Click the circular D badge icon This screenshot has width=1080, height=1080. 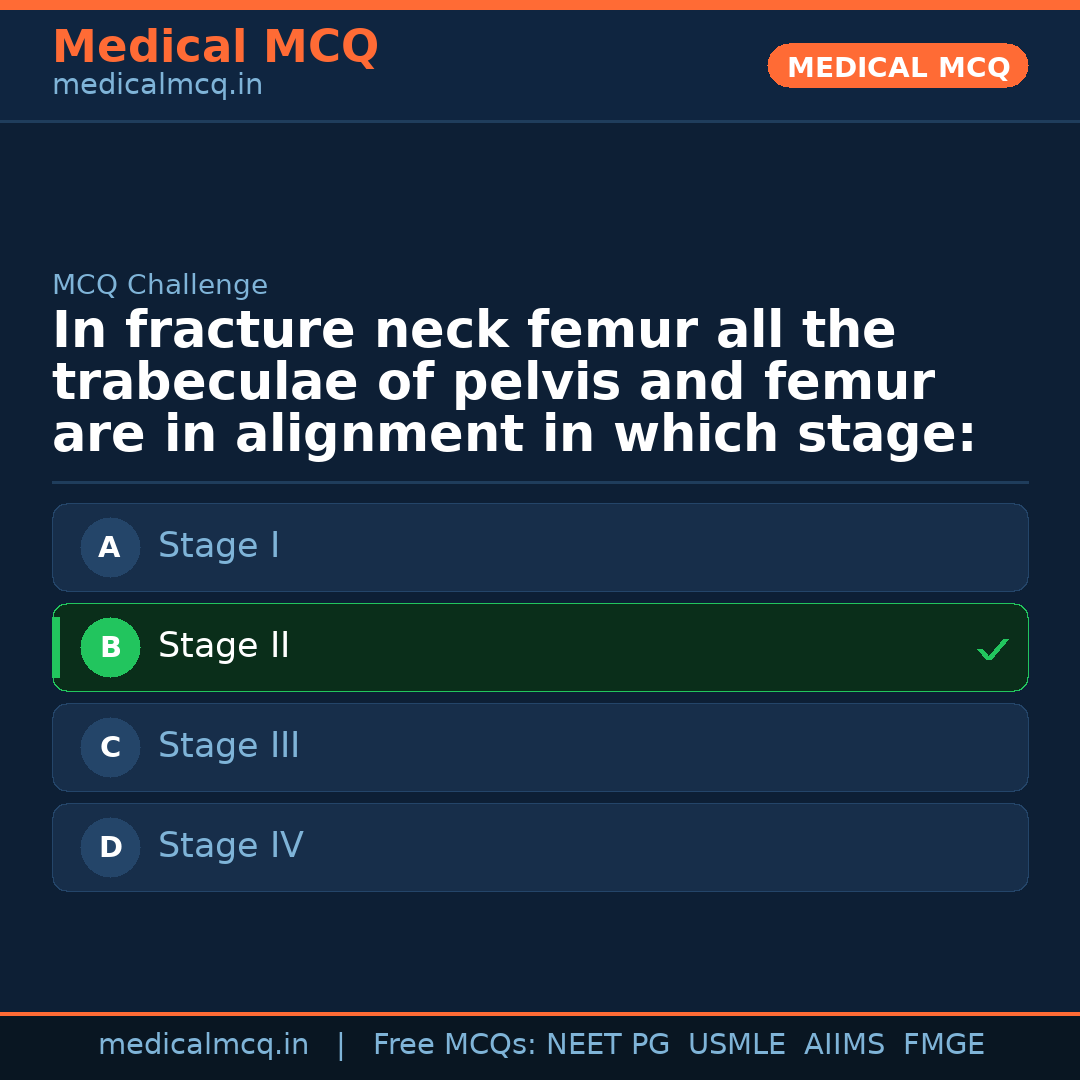coord(110,847)
